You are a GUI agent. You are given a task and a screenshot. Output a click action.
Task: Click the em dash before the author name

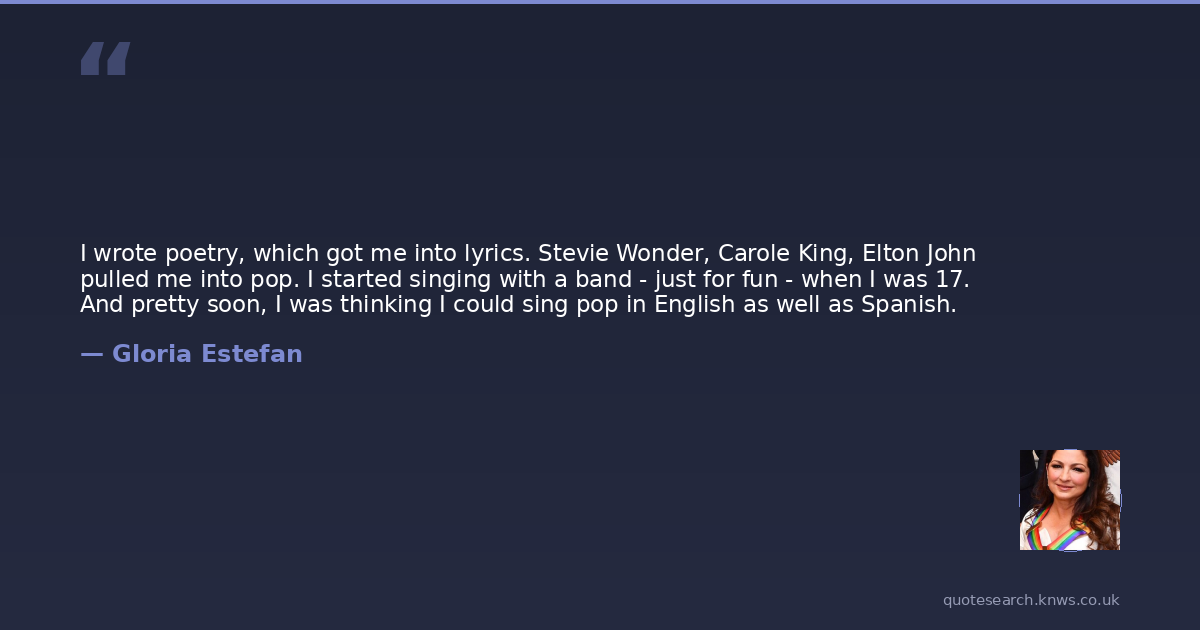click(x=91, y=354)
